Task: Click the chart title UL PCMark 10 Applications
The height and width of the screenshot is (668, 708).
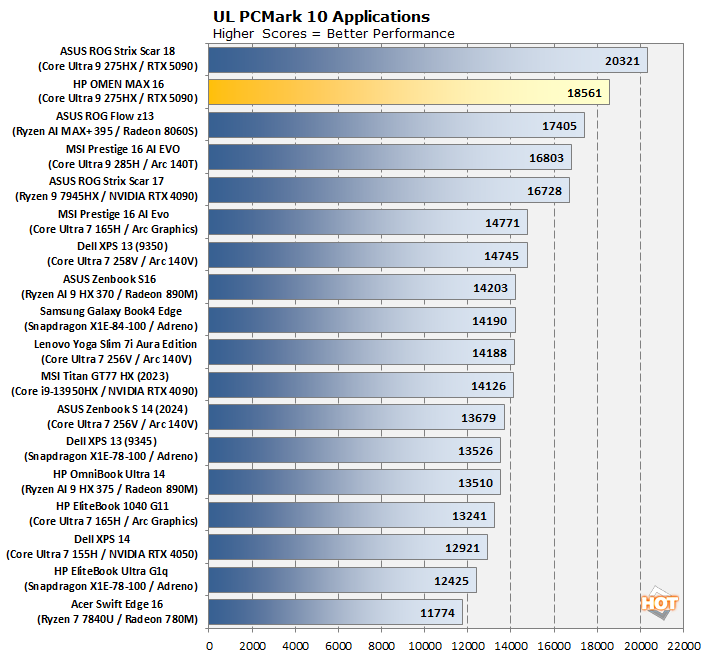Action: 321,17
